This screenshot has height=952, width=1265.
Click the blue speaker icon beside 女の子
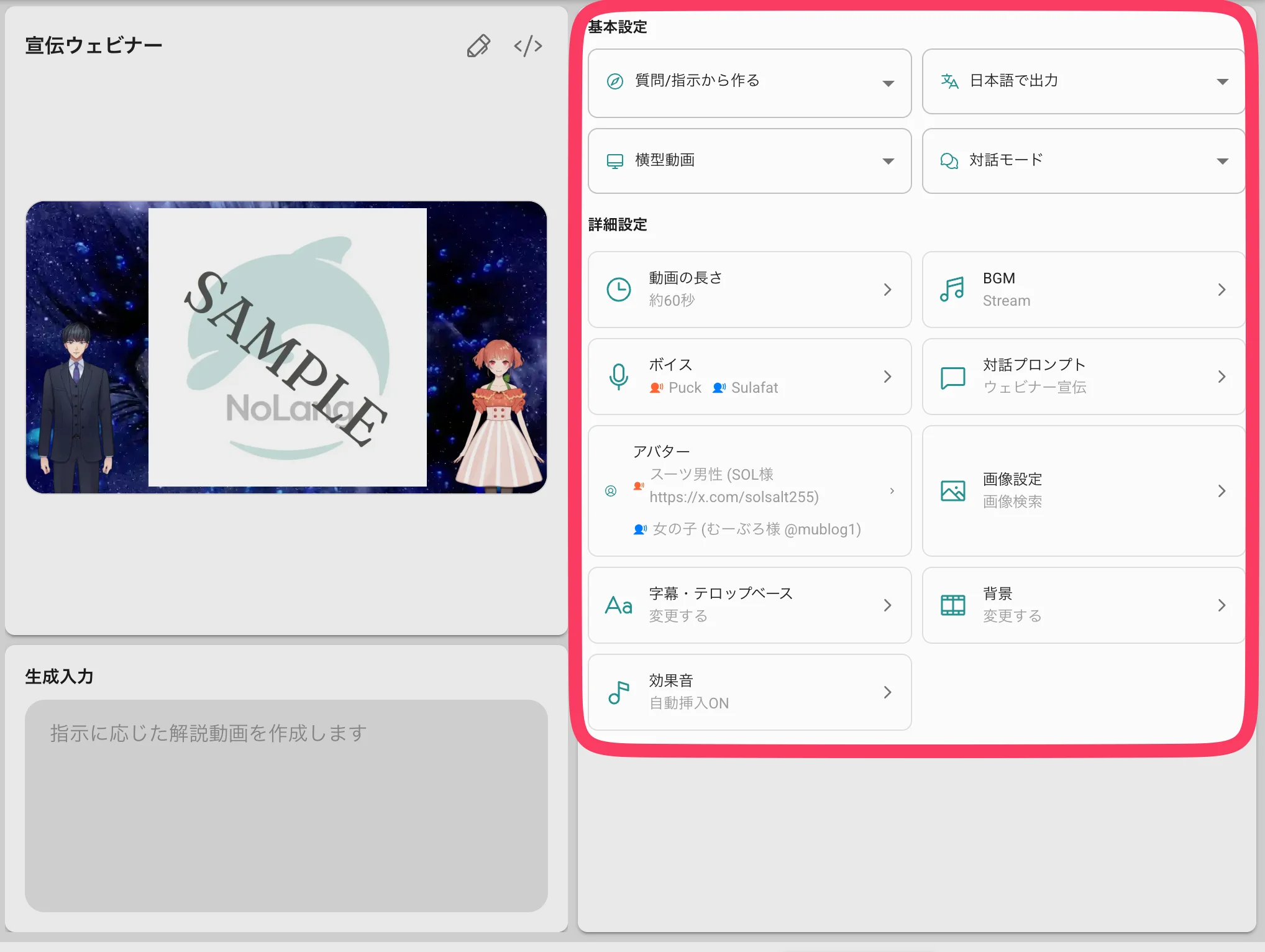tap(640, 529)
